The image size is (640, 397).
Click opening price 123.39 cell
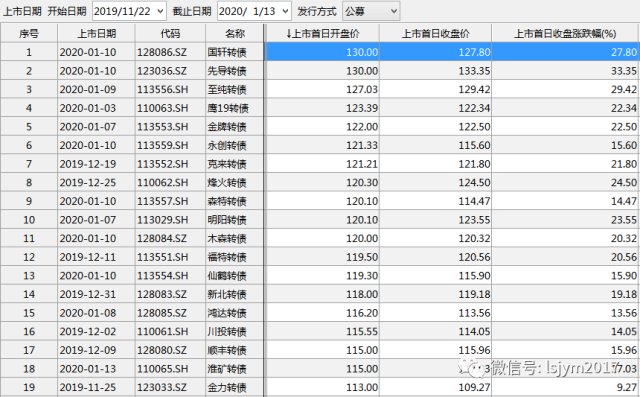click(322, 108)
